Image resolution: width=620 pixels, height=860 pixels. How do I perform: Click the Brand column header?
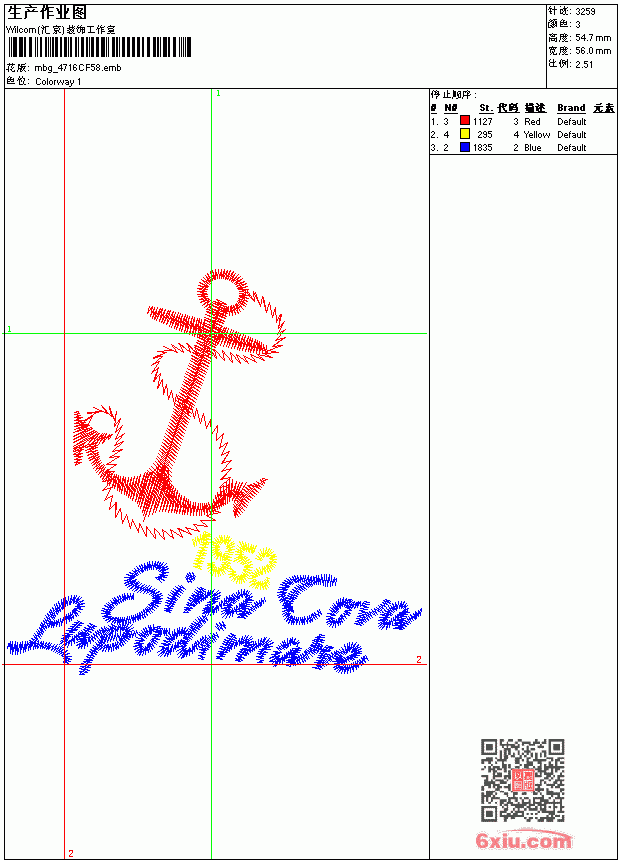571,108
